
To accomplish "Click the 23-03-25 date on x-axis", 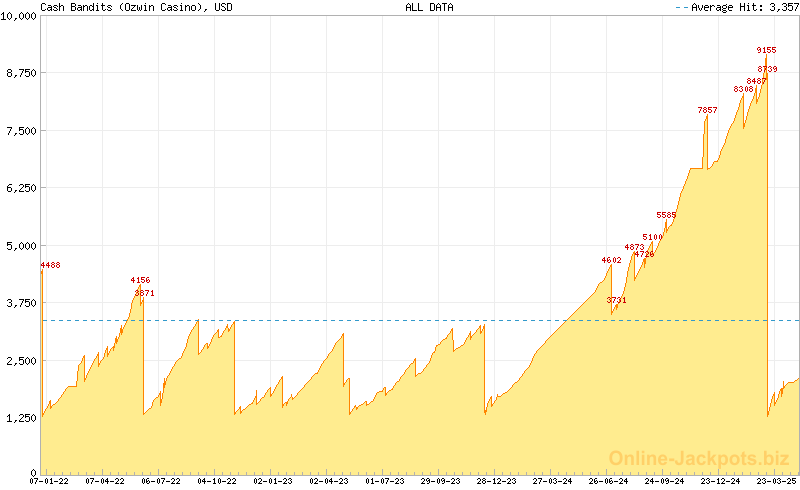I will click(776, 481).
